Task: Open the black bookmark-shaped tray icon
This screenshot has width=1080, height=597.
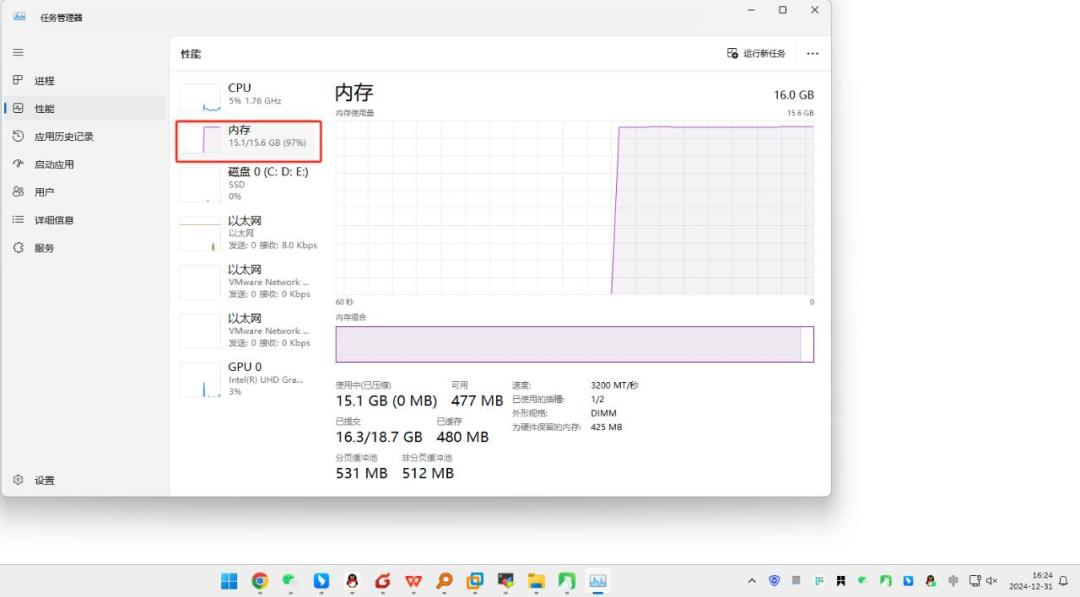Action: 840,581
